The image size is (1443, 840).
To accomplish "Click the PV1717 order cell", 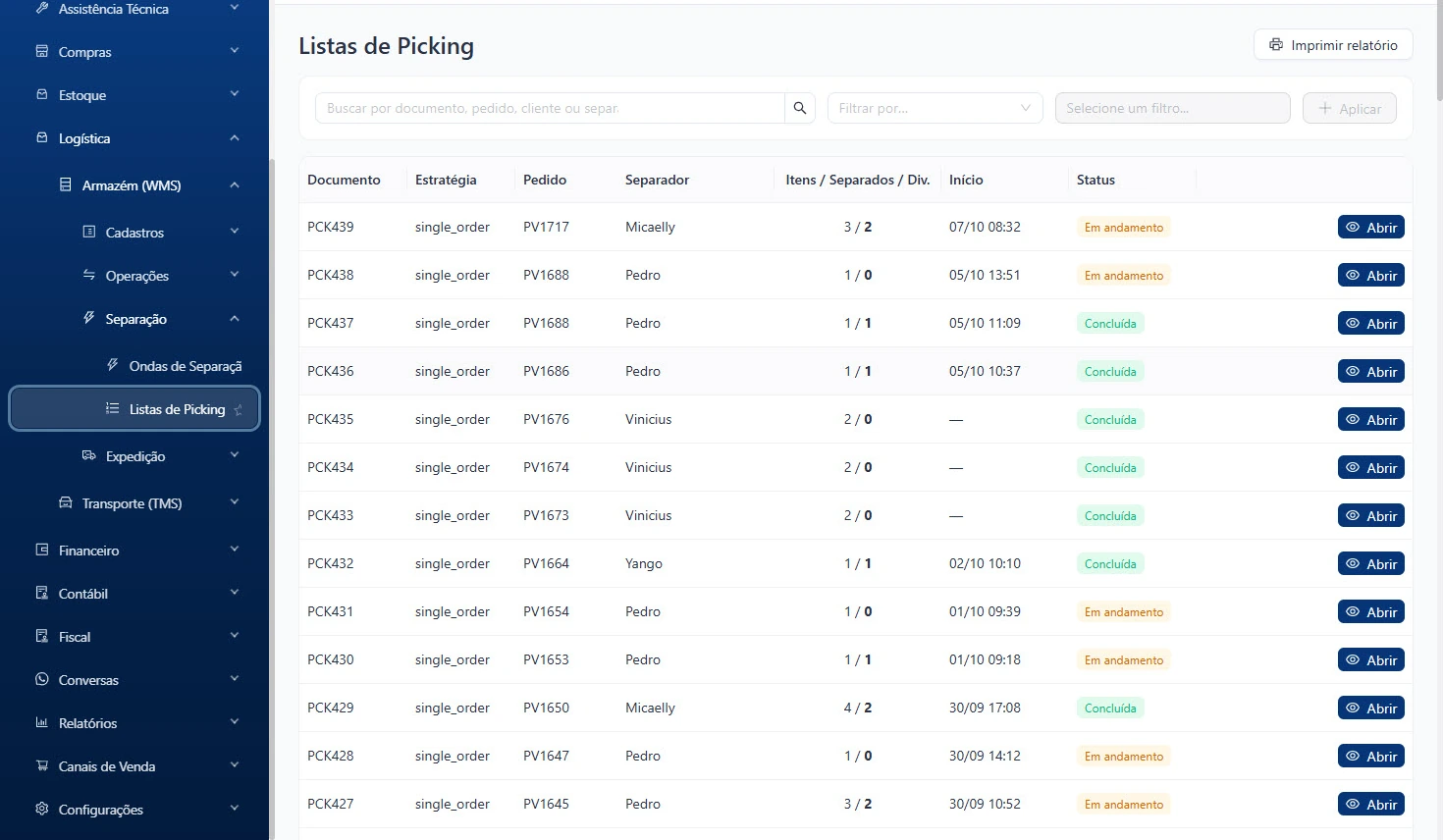I will point(546,227).
